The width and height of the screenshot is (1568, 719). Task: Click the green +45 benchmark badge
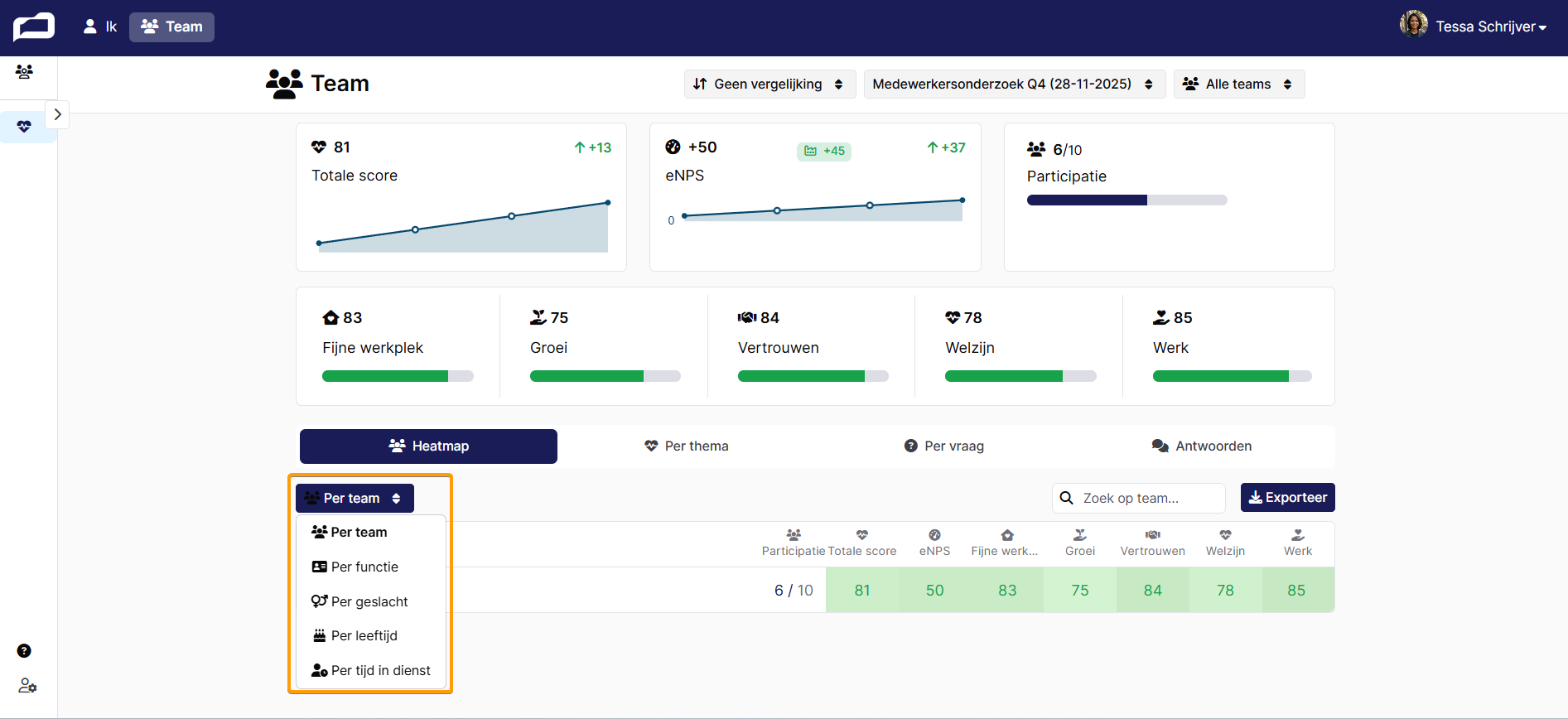[824, 151]
